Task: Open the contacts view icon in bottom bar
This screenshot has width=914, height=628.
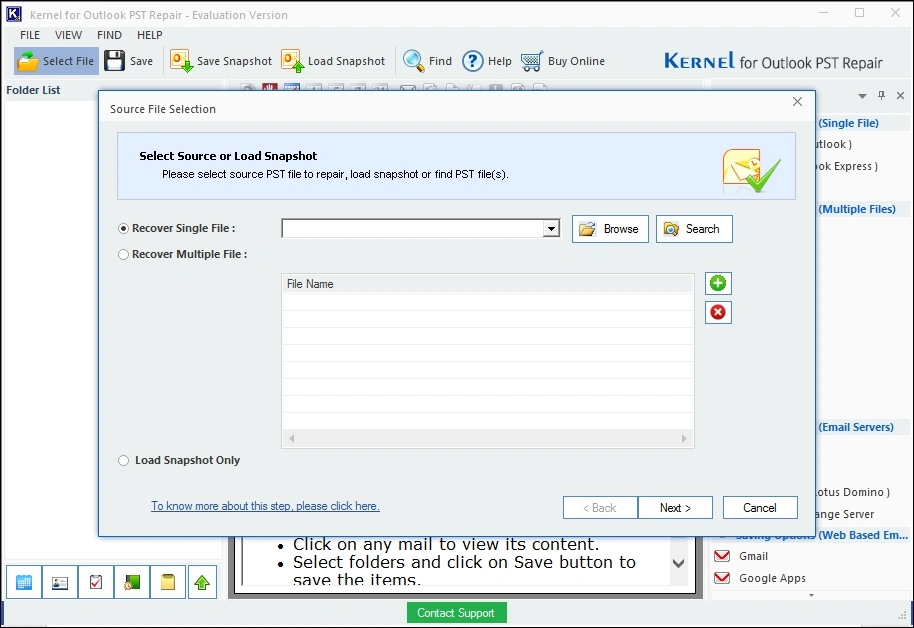Action: coord(60,582)
